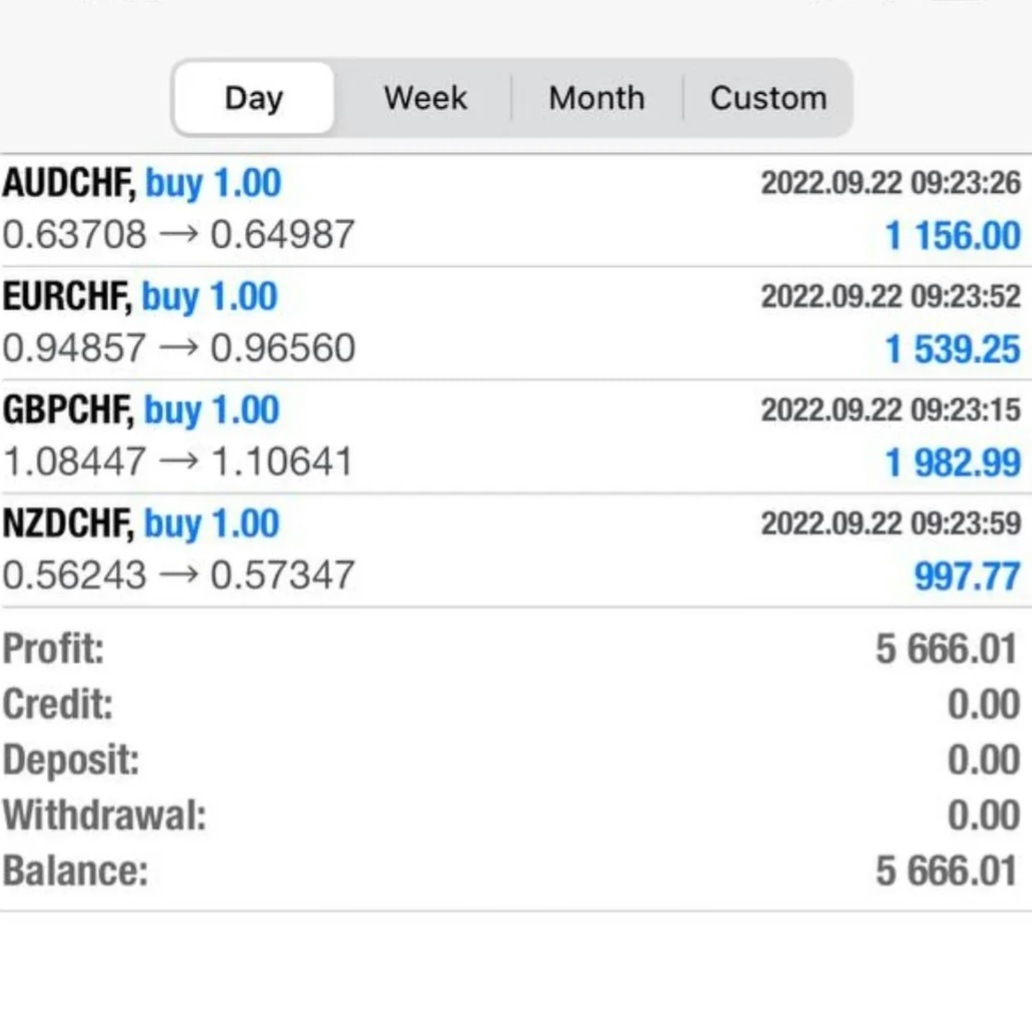
Task: Tap the NZDCHF profit 997.77
Action: click(x=966, y=576)
